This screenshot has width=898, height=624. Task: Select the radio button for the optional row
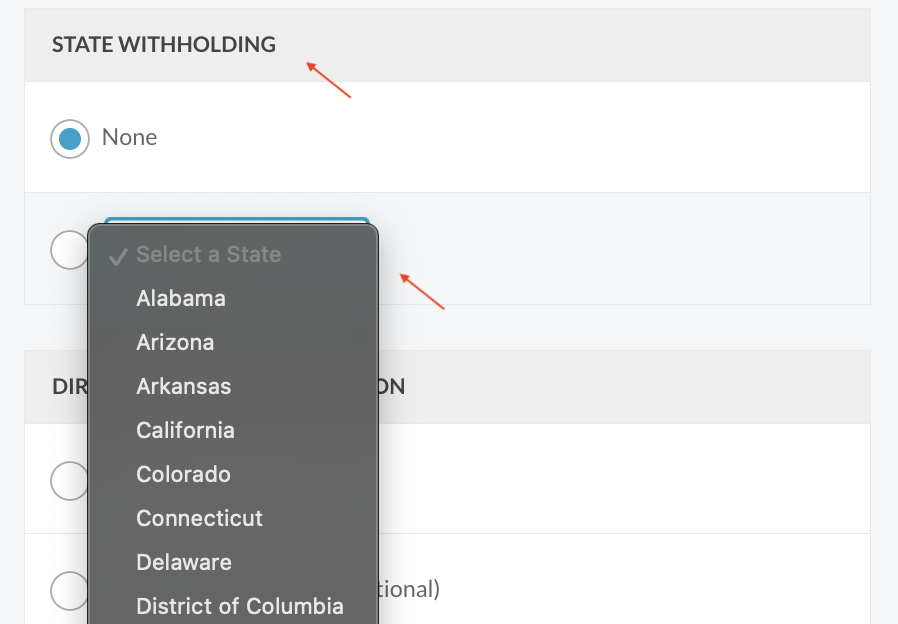click(69, 591)
